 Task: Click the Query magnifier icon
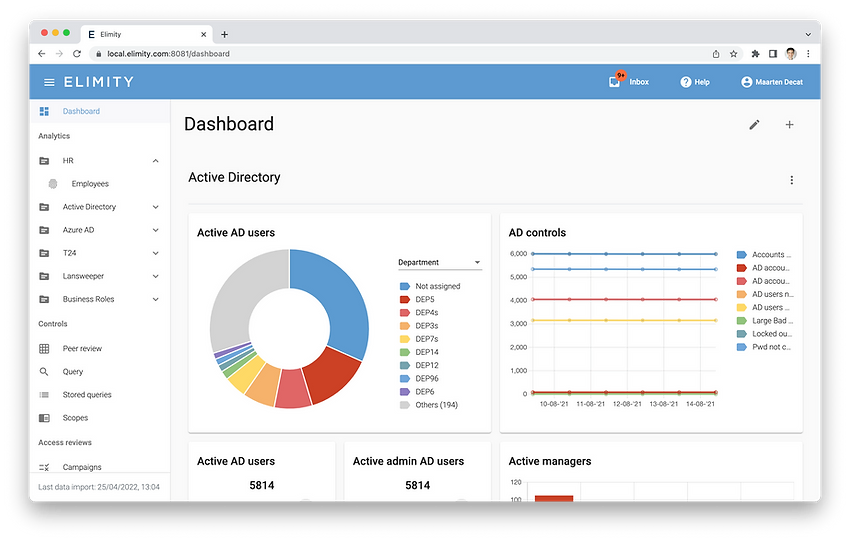coord(44,372)
